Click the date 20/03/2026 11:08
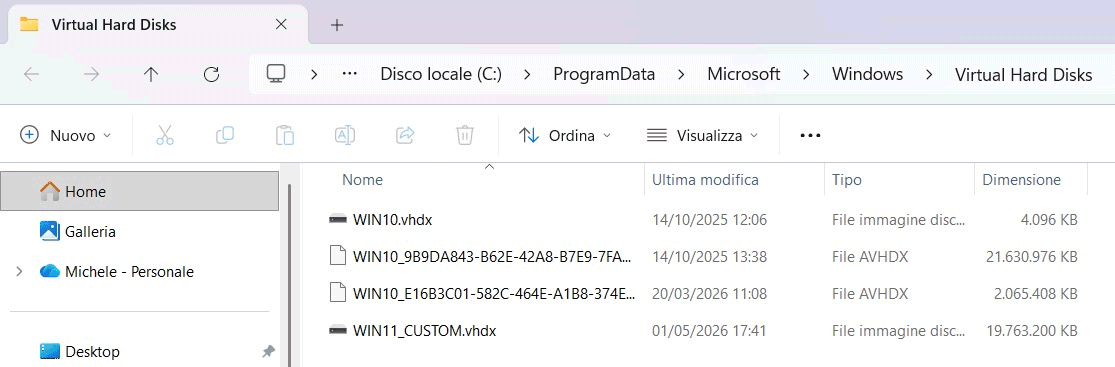Image resolution: width=1115 pixels, height=367 pixels. coord(710,294)
